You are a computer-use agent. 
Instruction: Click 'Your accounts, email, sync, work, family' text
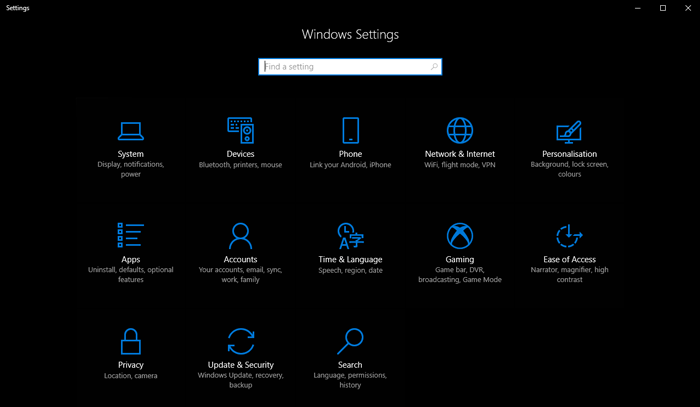point(241,274)
